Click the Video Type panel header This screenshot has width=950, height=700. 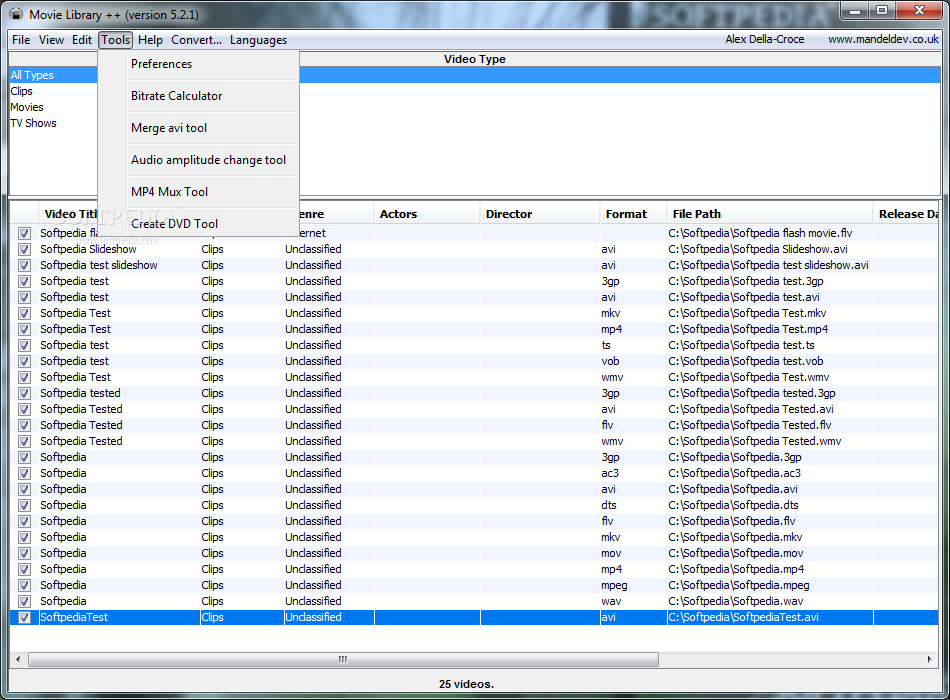point(474,59)
